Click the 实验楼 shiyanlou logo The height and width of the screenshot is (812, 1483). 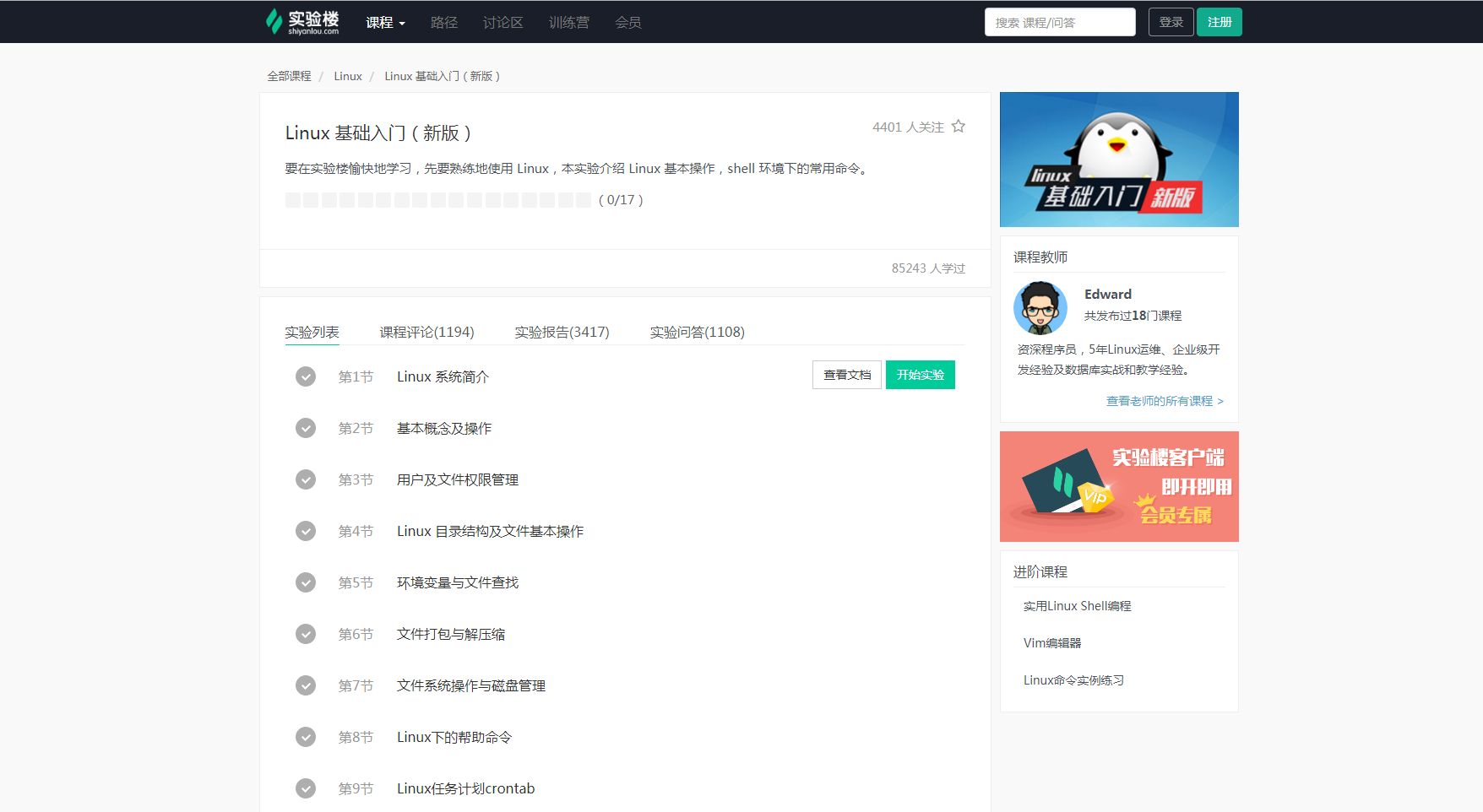tap(301, 22)
